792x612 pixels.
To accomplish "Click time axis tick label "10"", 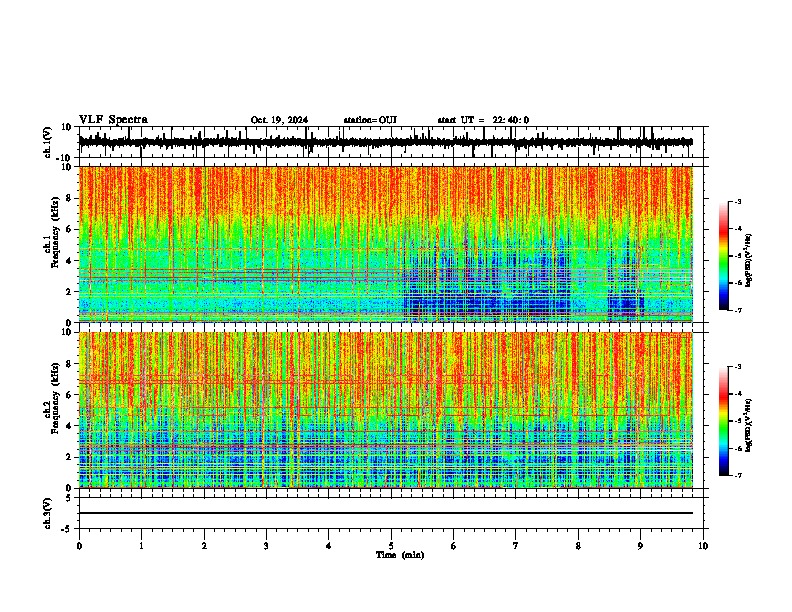I will pyautogui.click(x=703, y=546).
